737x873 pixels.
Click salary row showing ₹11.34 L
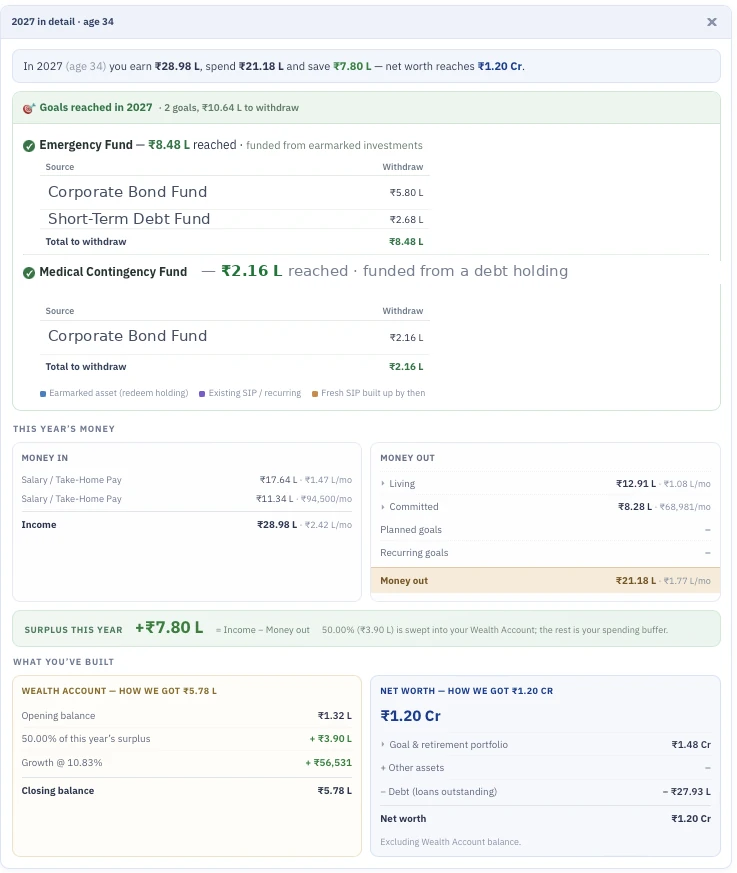point(186,499)
